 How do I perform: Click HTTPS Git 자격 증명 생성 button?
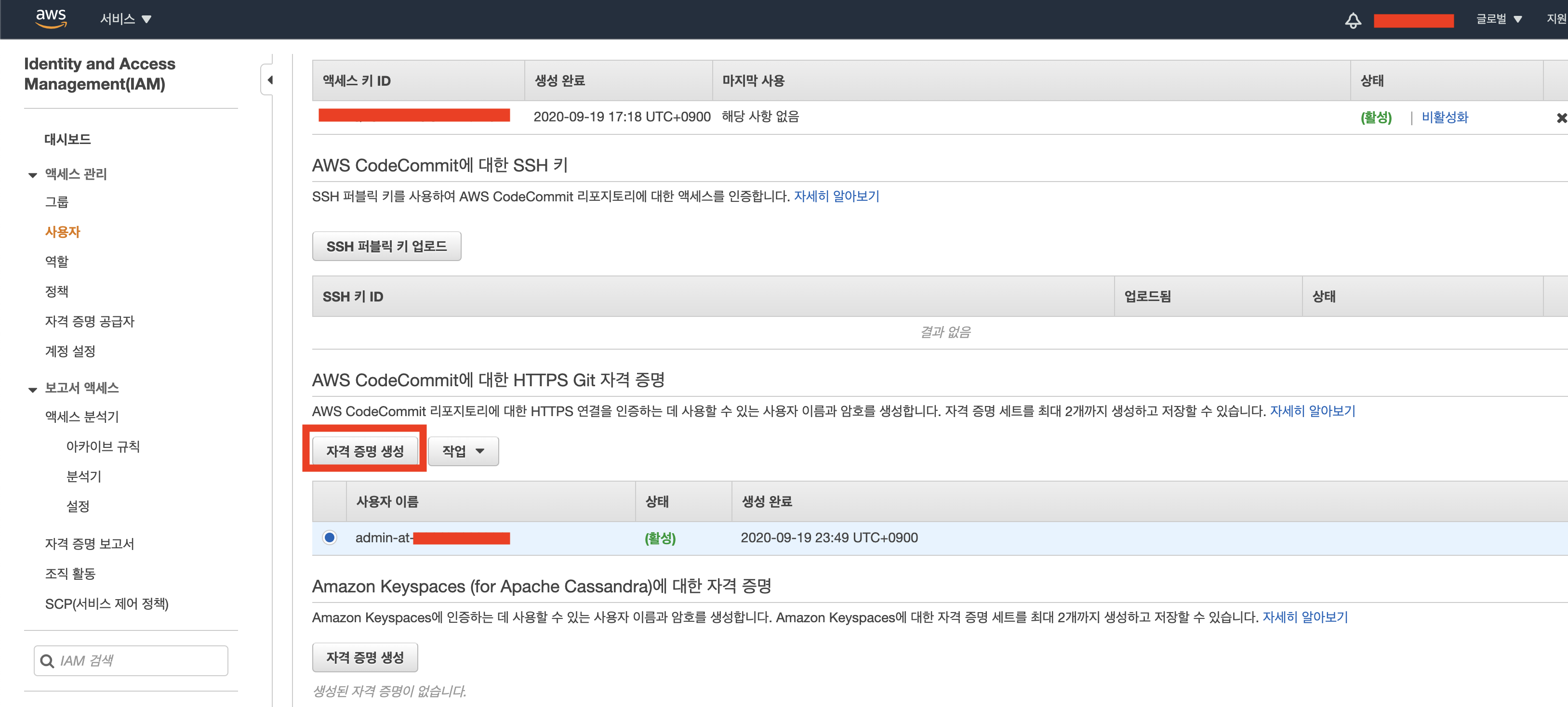pos(365,451)
